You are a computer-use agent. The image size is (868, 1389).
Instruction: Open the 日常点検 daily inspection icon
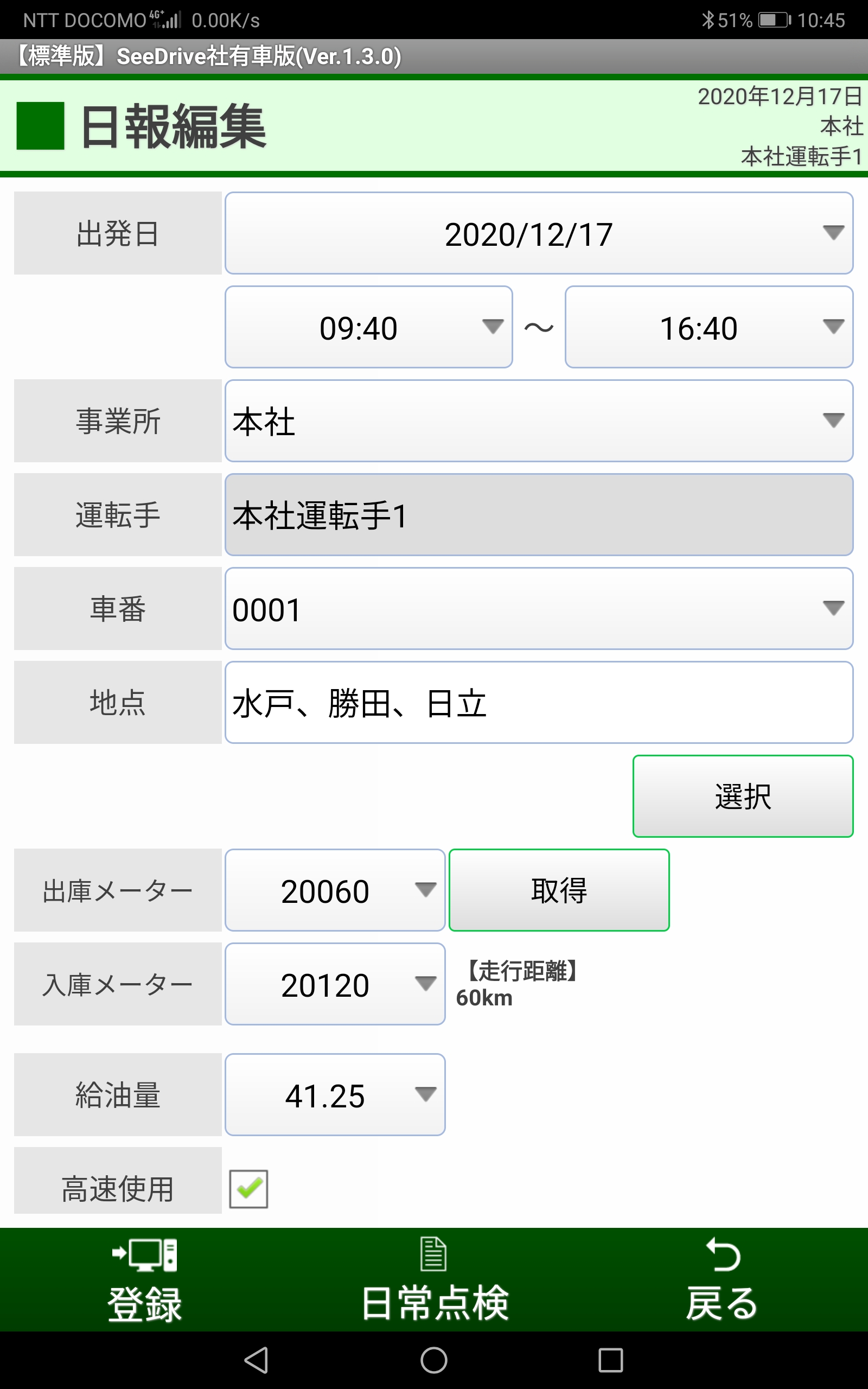pos(433,1254)
